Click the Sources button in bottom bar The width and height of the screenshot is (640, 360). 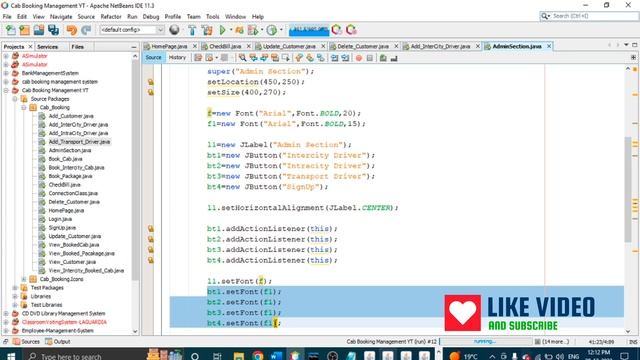26,342
